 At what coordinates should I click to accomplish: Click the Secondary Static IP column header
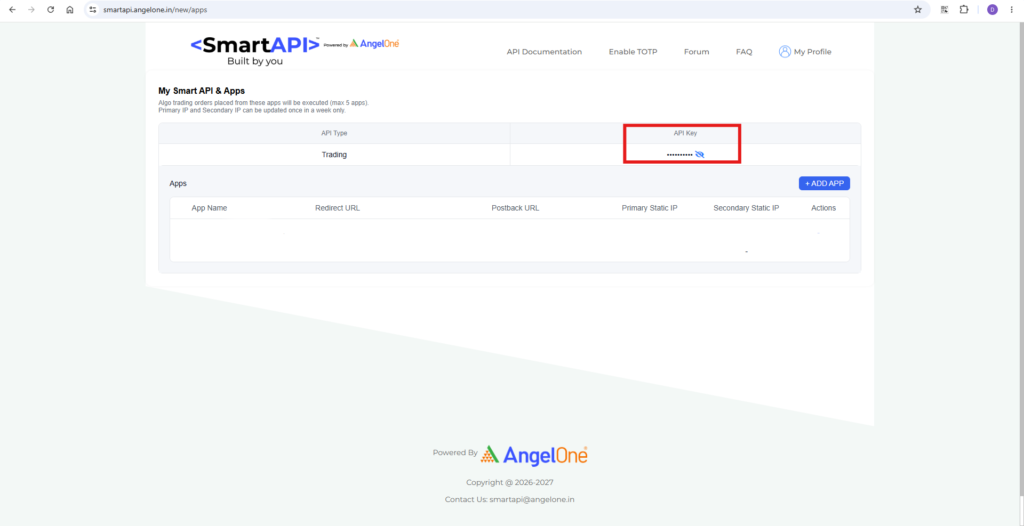click(746, 208)
